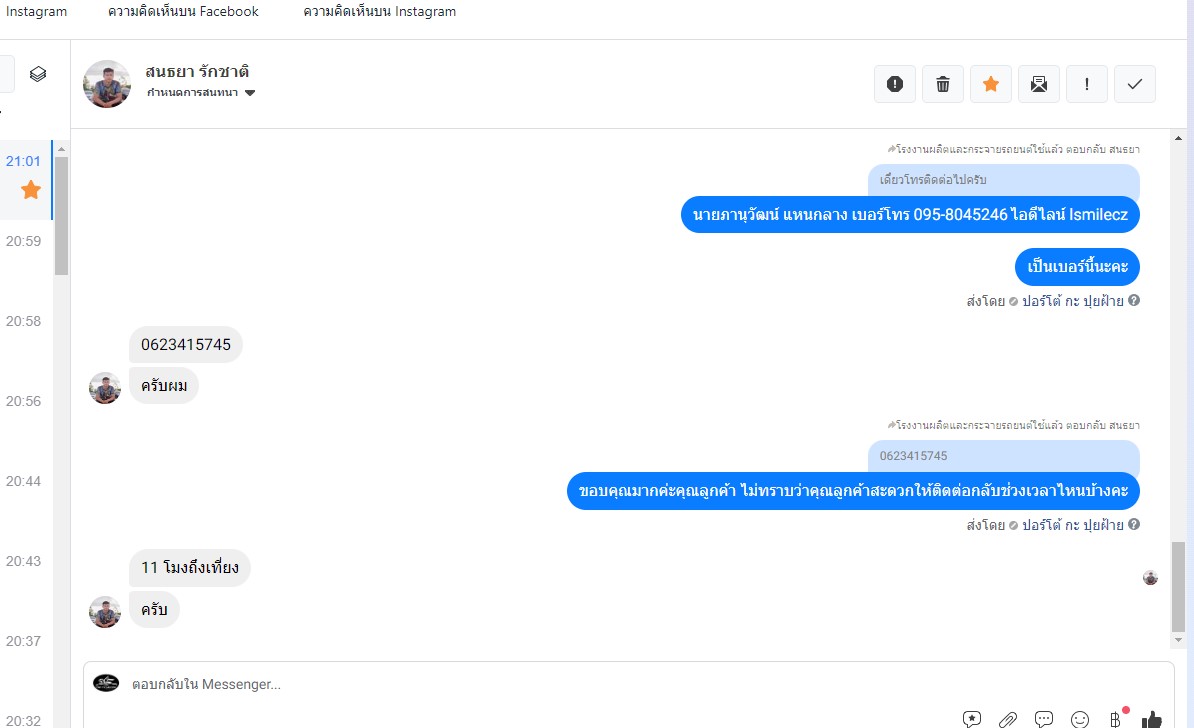Send a thumbs up like
Screen dimensions: 1194x728
(1151, 719)
